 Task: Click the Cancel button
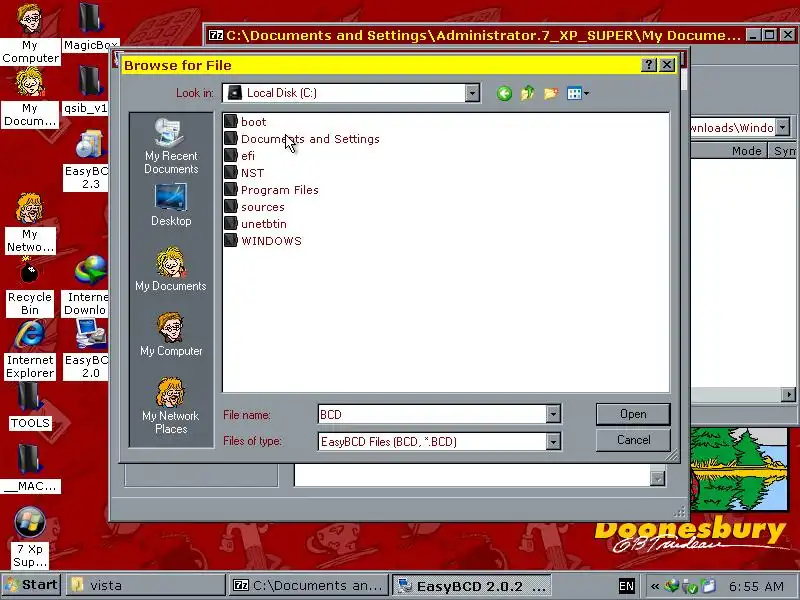(x=633, y=440)
